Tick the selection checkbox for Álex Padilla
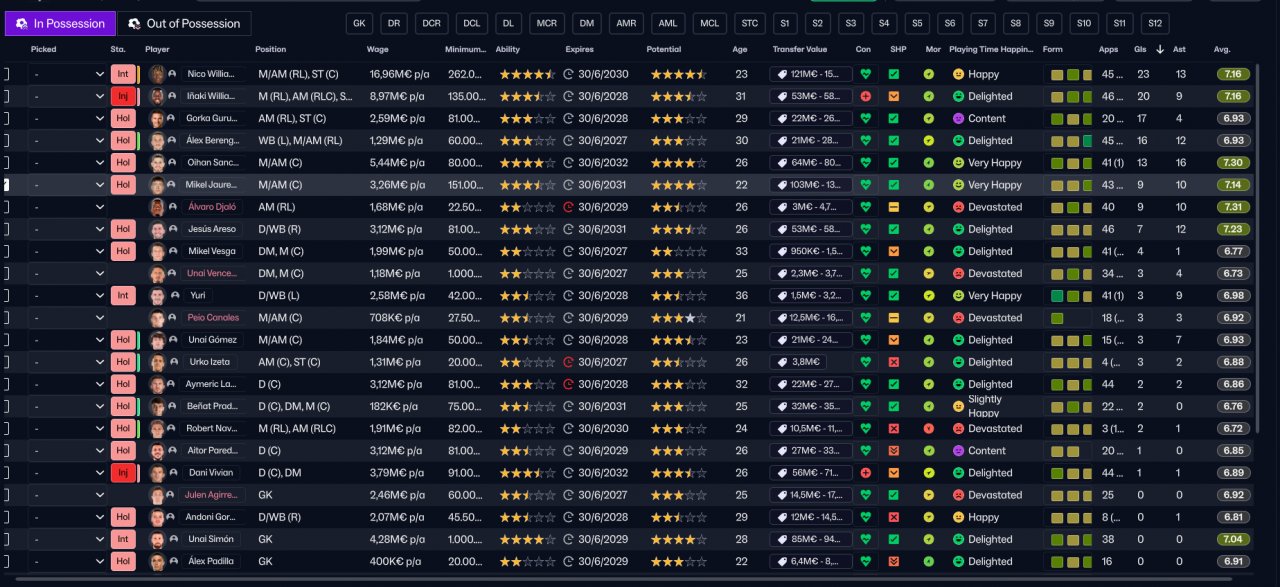Image resolution: width=1280 pixels, height=587 pixels. click(x=5, y=561)
